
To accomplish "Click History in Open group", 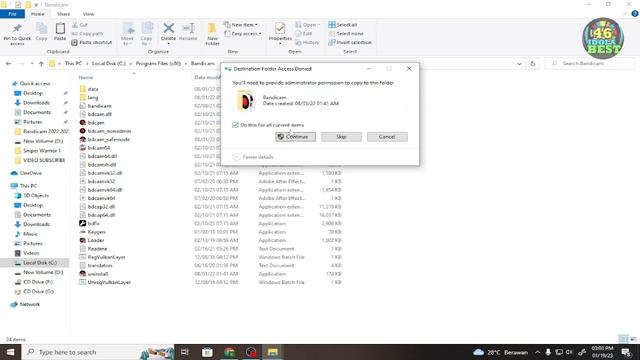I will 307,42.
